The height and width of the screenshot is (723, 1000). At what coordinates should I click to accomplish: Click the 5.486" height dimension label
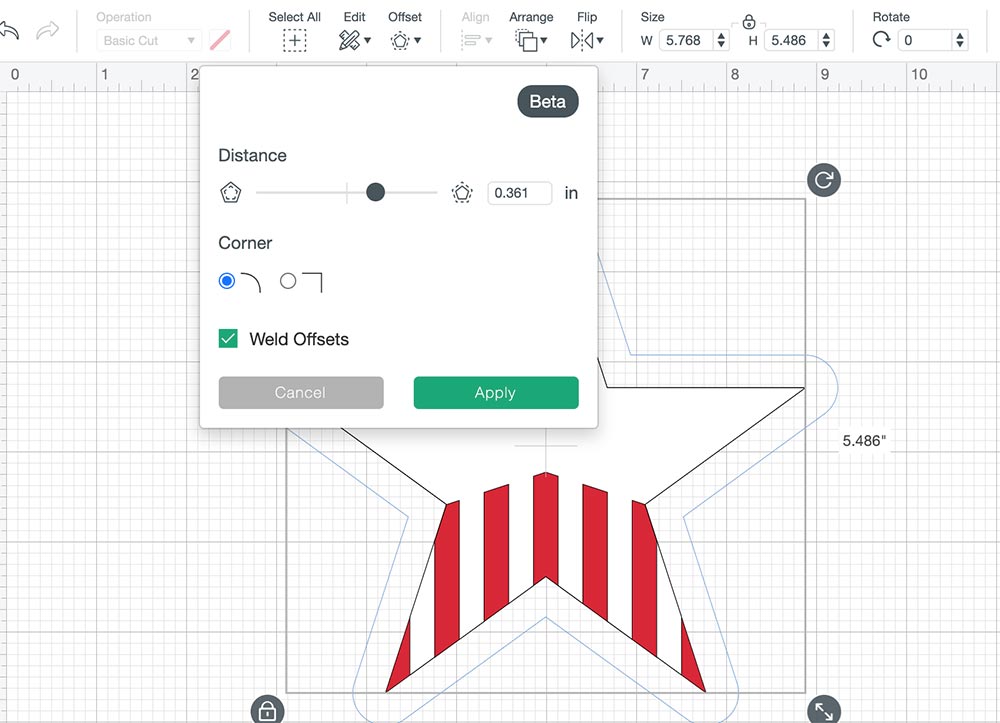[x=864, y=441]
